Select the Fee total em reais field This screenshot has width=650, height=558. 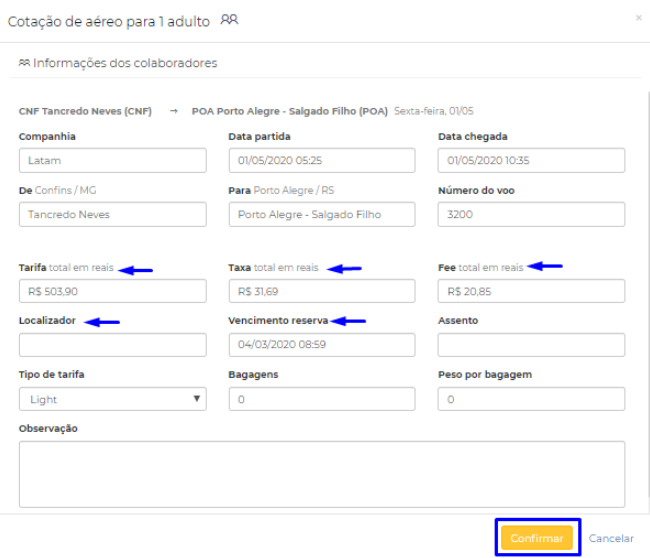point(531,291)
